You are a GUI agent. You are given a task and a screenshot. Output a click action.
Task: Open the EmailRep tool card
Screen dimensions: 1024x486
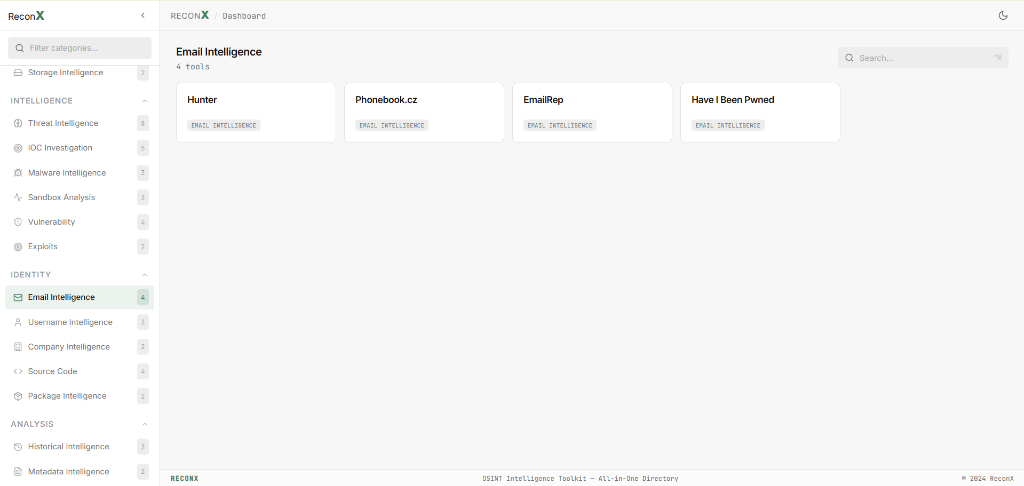(592, 112)
